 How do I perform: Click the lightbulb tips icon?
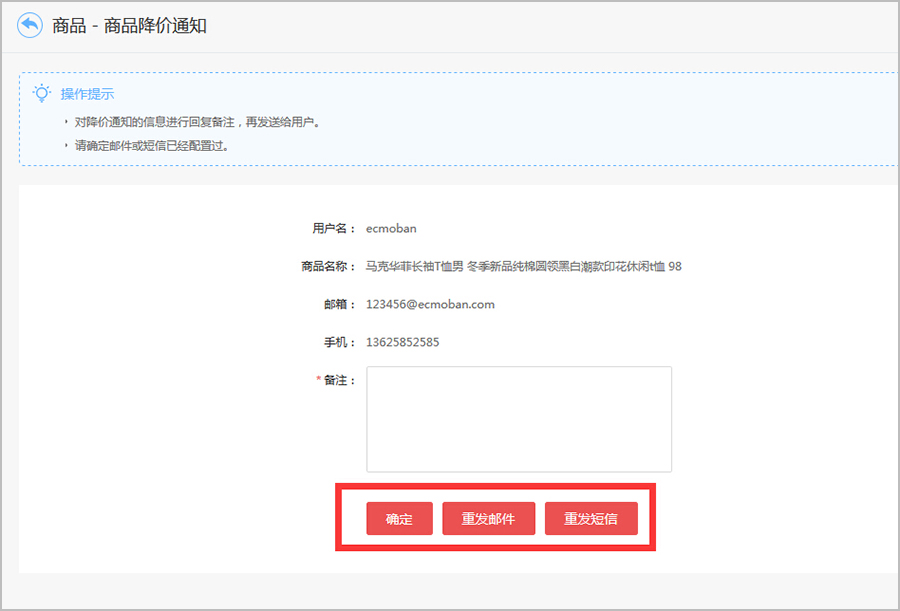click(x=42, y=93)
